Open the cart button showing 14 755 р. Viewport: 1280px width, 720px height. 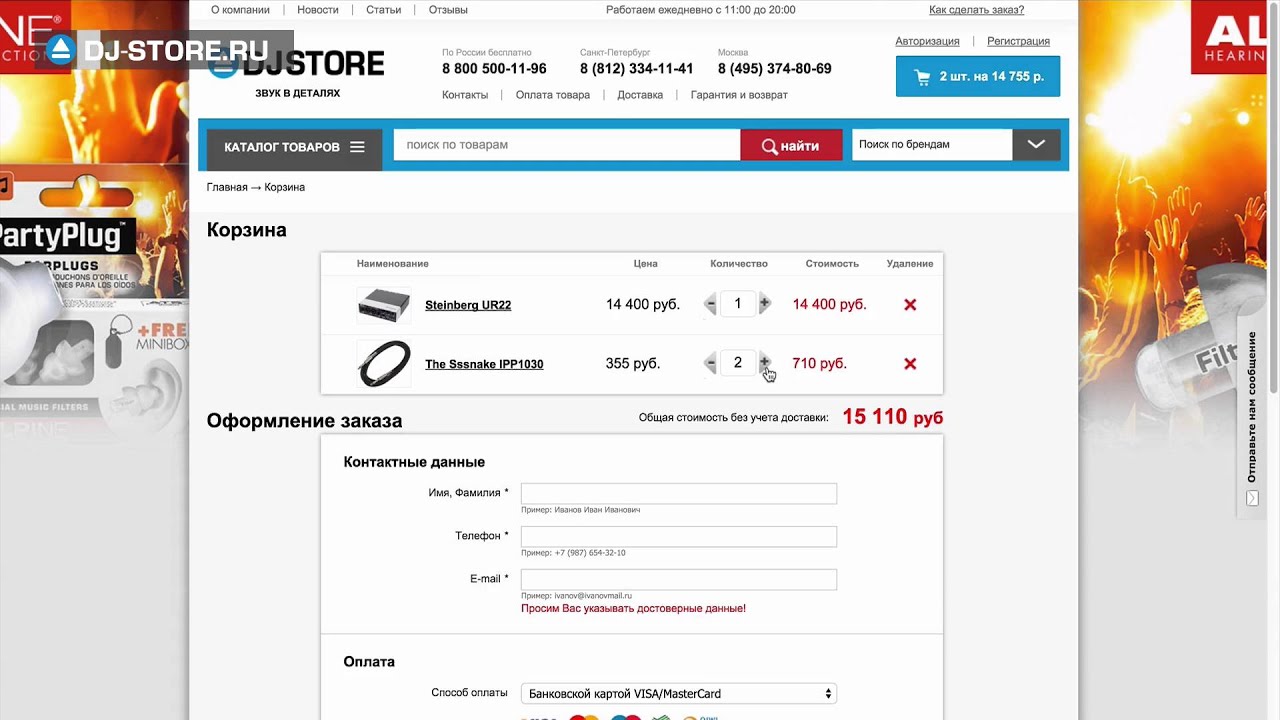click(x=978, y=76)
